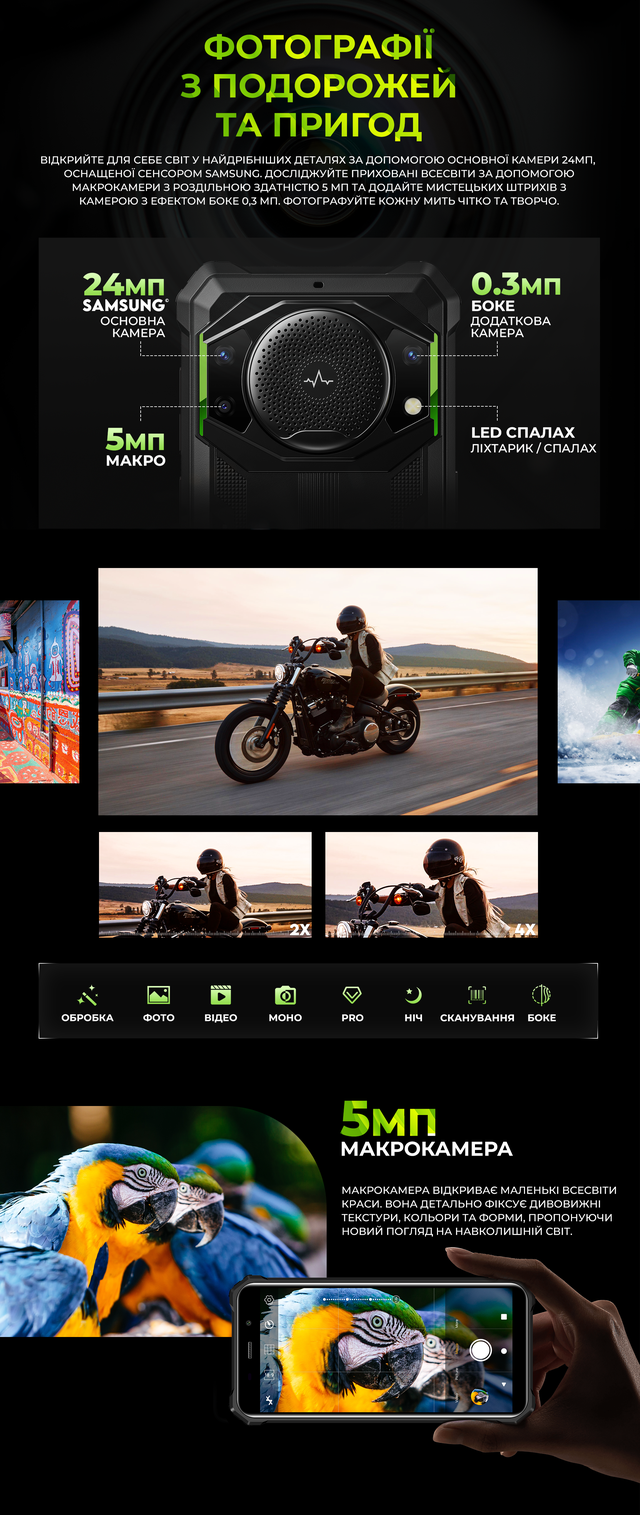Select the Сканування barcode mode icon
Image resolution: width=640 pixels, height=1515 pixels.
tap(477, 996)
